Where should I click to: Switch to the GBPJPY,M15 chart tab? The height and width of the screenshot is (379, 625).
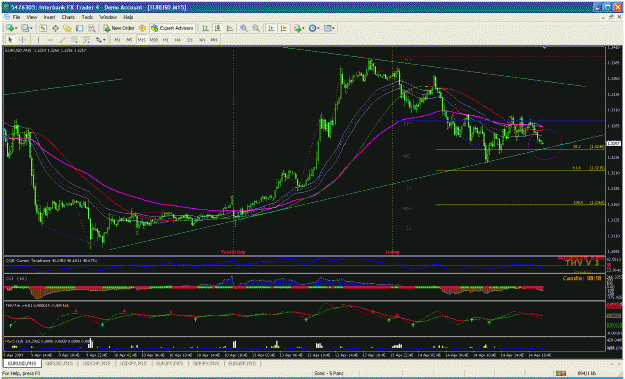(206, 363)
